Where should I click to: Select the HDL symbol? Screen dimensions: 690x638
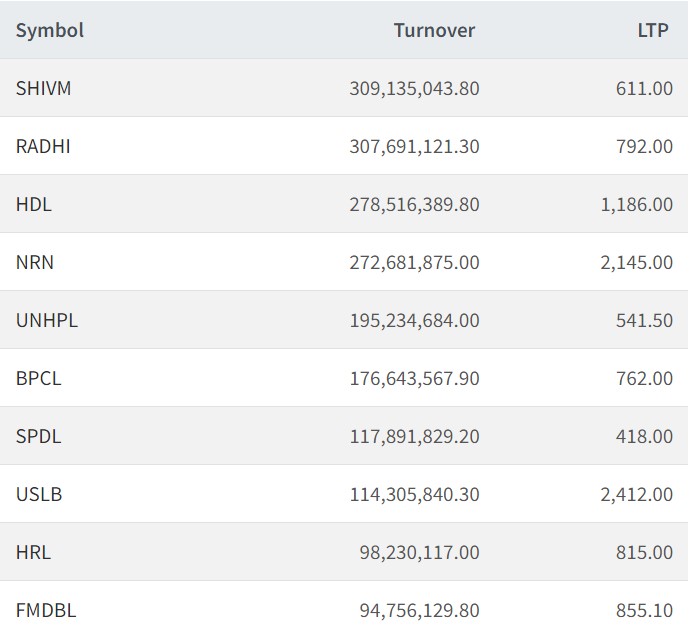coord(34,204)
